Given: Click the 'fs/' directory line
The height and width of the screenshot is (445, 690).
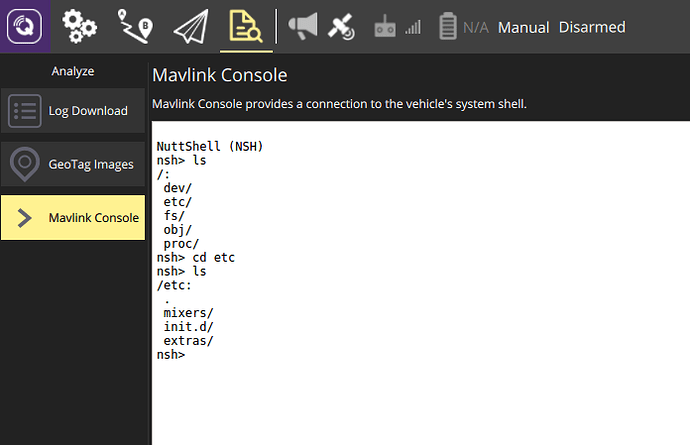Looking at the screenshot, I should click(x=174, y=216).
